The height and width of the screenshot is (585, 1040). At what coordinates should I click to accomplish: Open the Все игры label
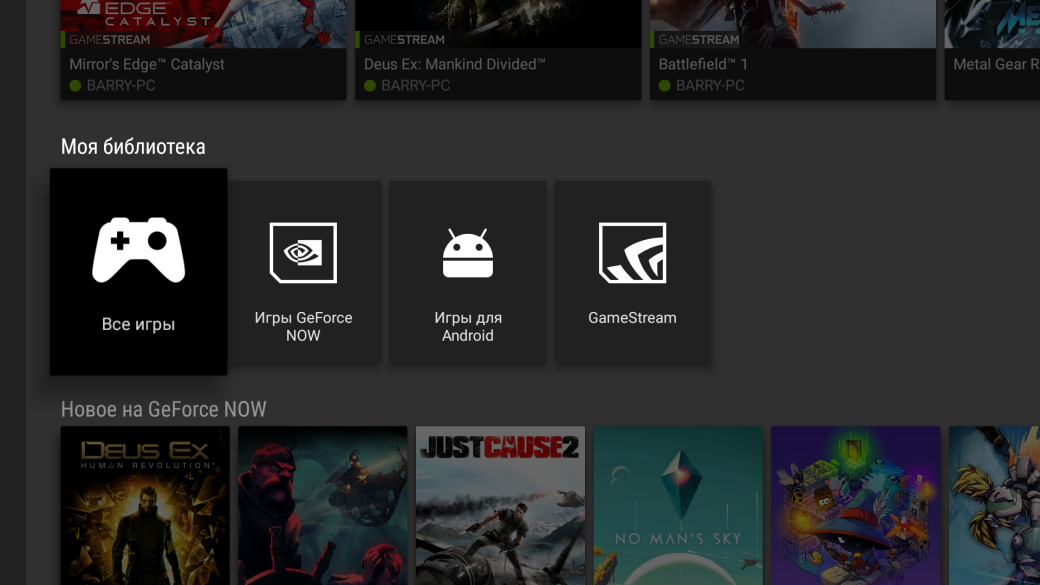pyautogui.click(x=138, y=324)
